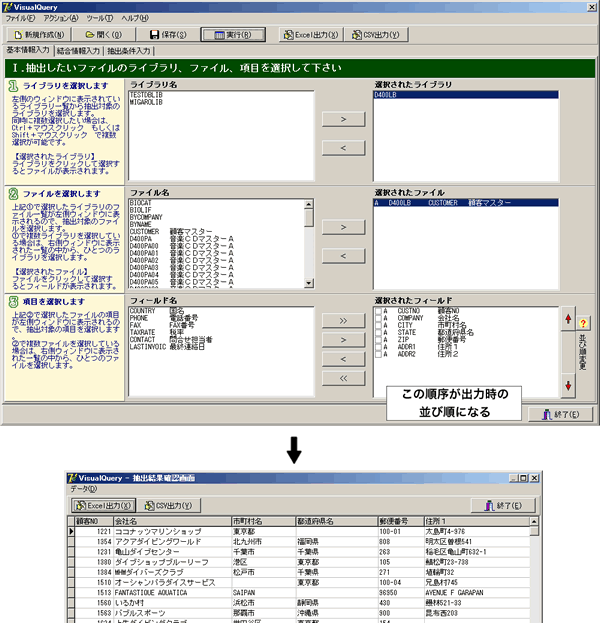The height and width of the screenshot is (623, 600).
Task: Open データ(D) menu in result window
Action: [83, 489]
